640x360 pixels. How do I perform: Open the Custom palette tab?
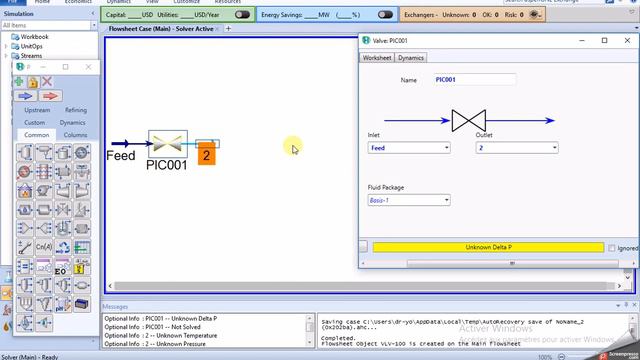(35, 122)
